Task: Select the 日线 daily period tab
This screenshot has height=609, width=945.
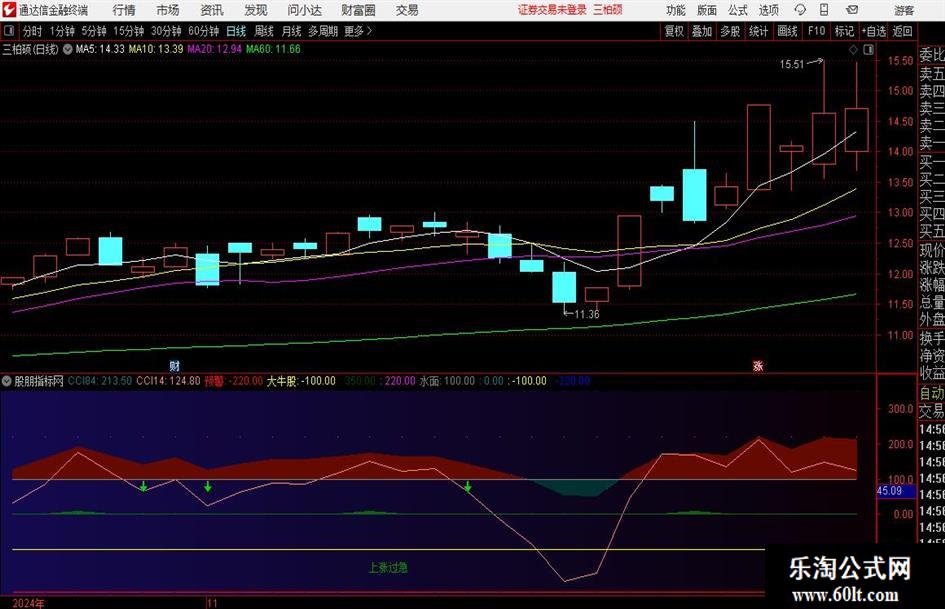Action: point(236,31)
